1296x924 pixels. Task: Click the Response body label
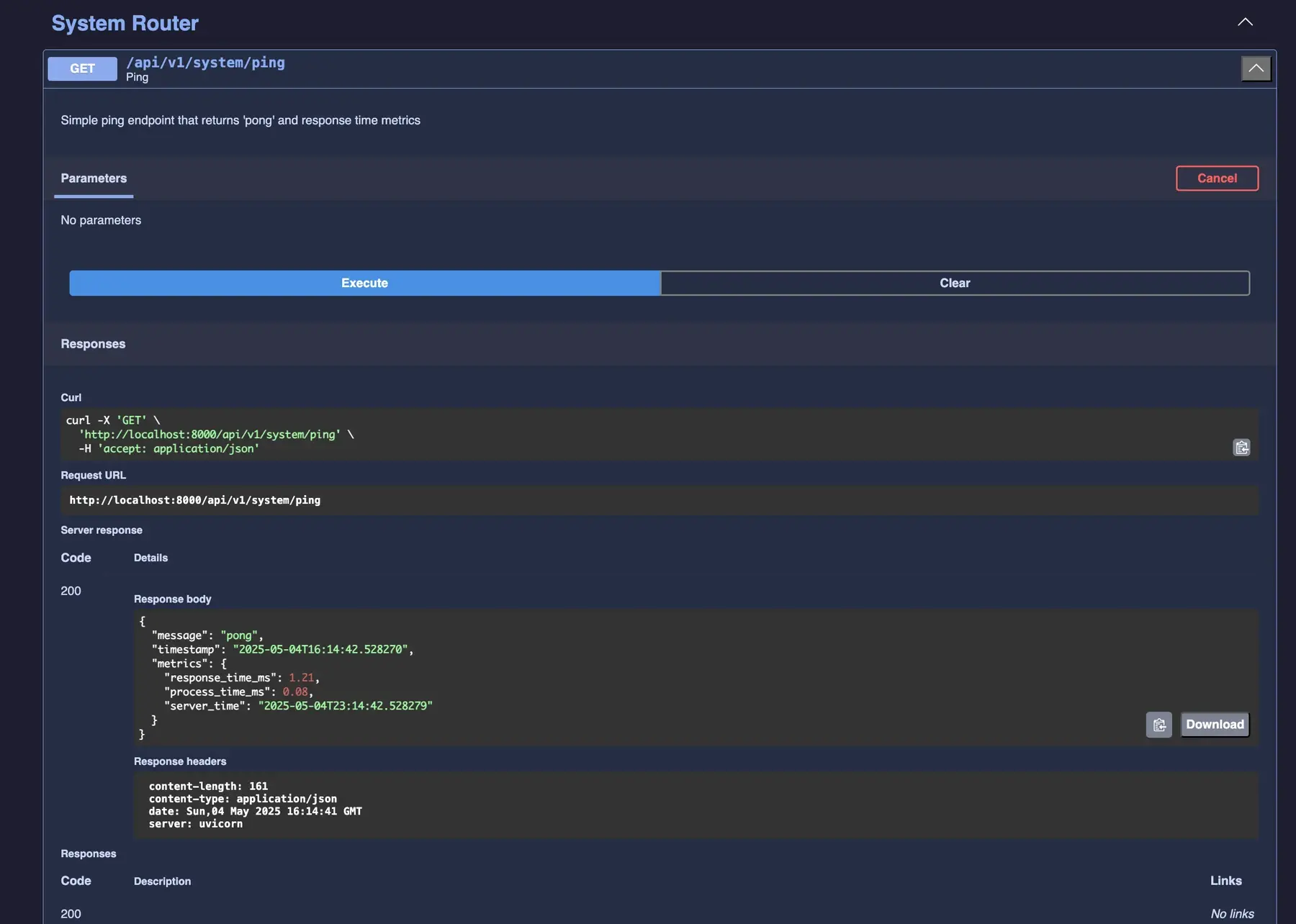[172, 599]
